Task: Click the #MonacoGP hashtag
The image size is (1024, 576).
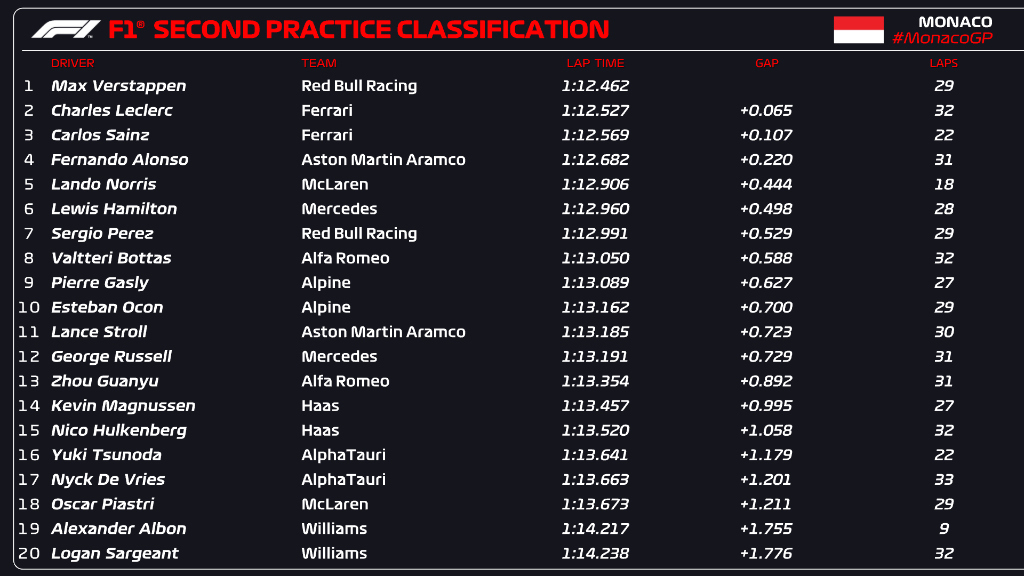Action: point(942,38)
